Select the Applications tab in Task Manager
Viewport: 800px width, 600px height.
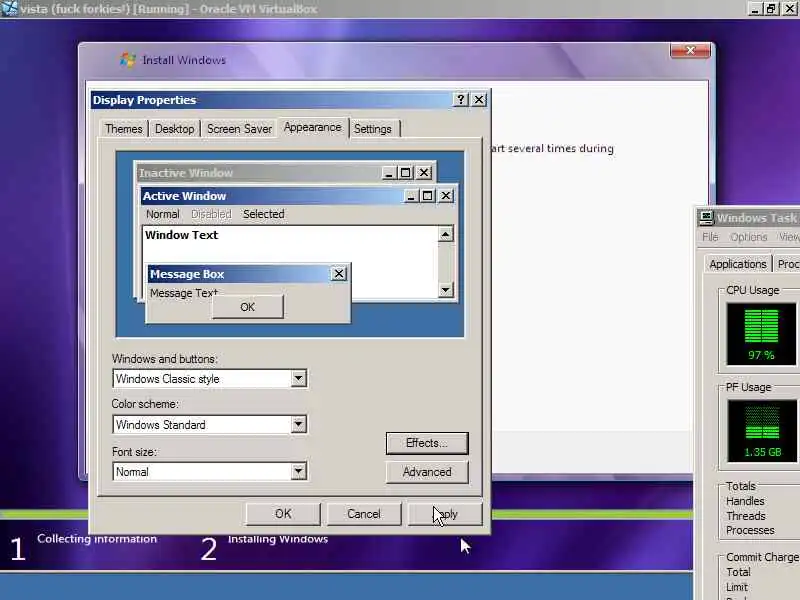point(738,264)
